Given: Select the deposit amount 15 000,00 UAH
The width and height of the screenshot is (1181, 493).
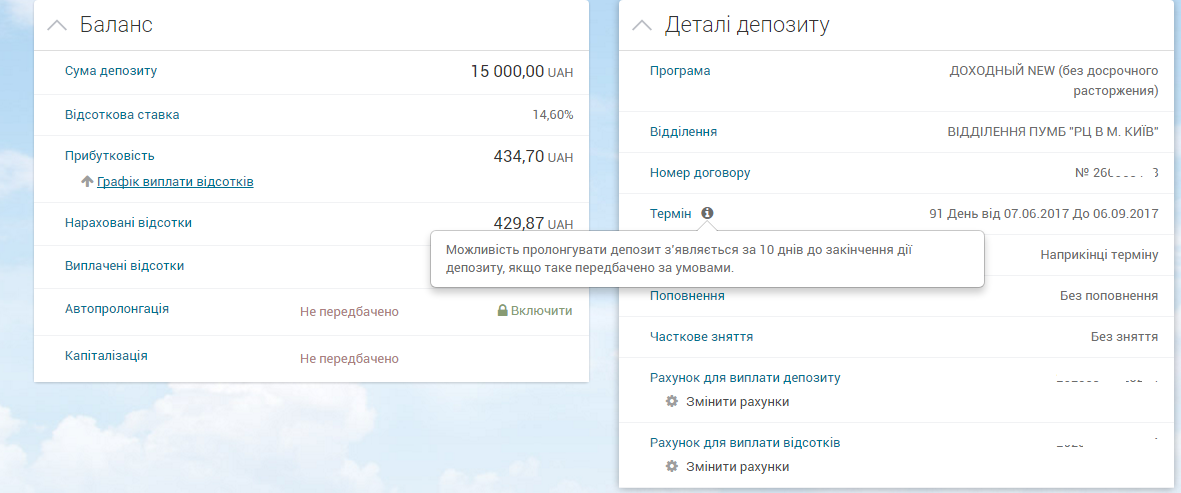Looking at the screenshot, I should [x=522, y=72].
